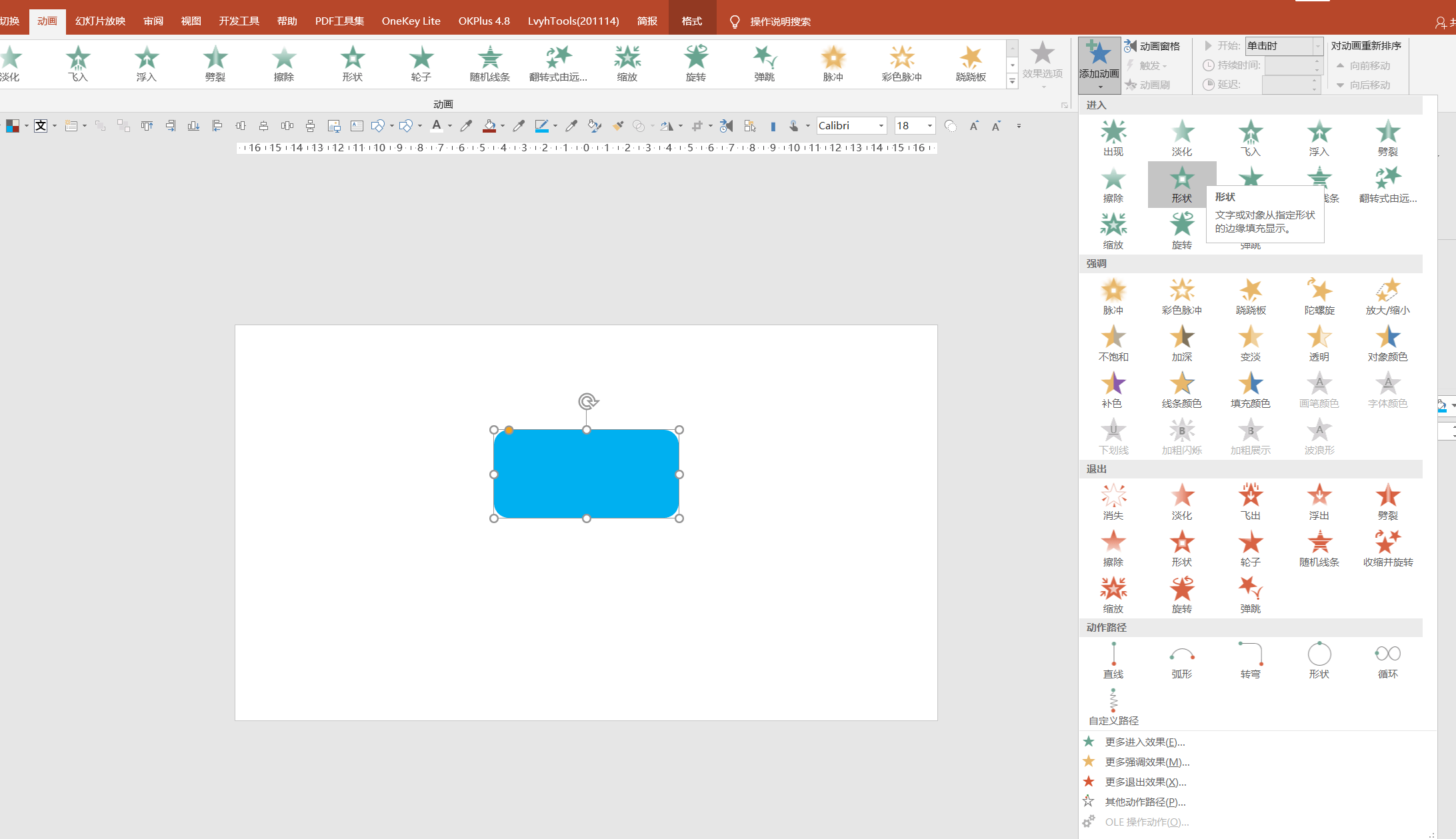The width and height of the screenshot is (1456, 839).
Task: Apply the highlighted 形状 entrance animation
Action: [1182, 185]
